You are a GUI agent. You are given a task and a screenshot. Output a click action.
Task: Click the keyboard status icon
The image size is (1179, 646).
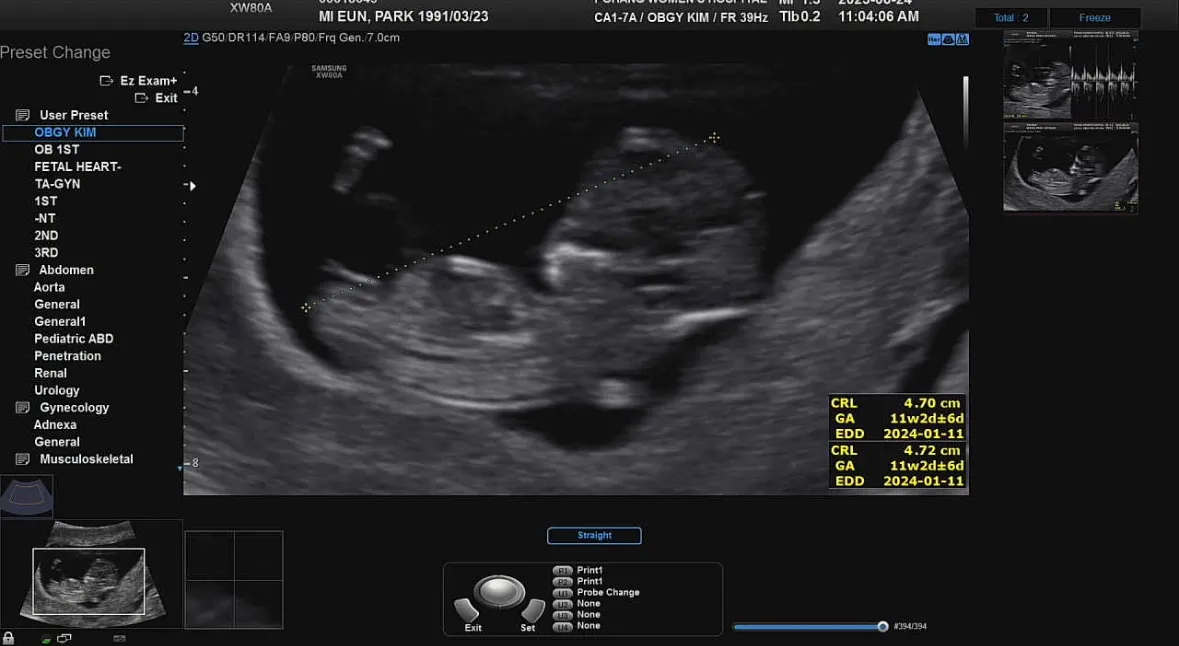(x=120, y=638)
